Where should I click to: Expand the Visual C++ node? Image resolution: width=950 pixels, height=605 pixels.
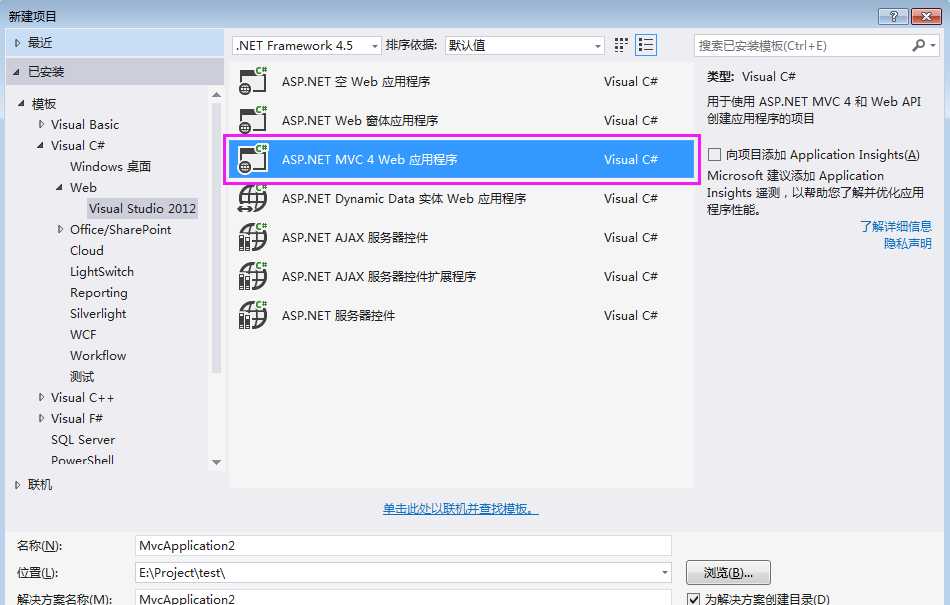pos(41,397)
